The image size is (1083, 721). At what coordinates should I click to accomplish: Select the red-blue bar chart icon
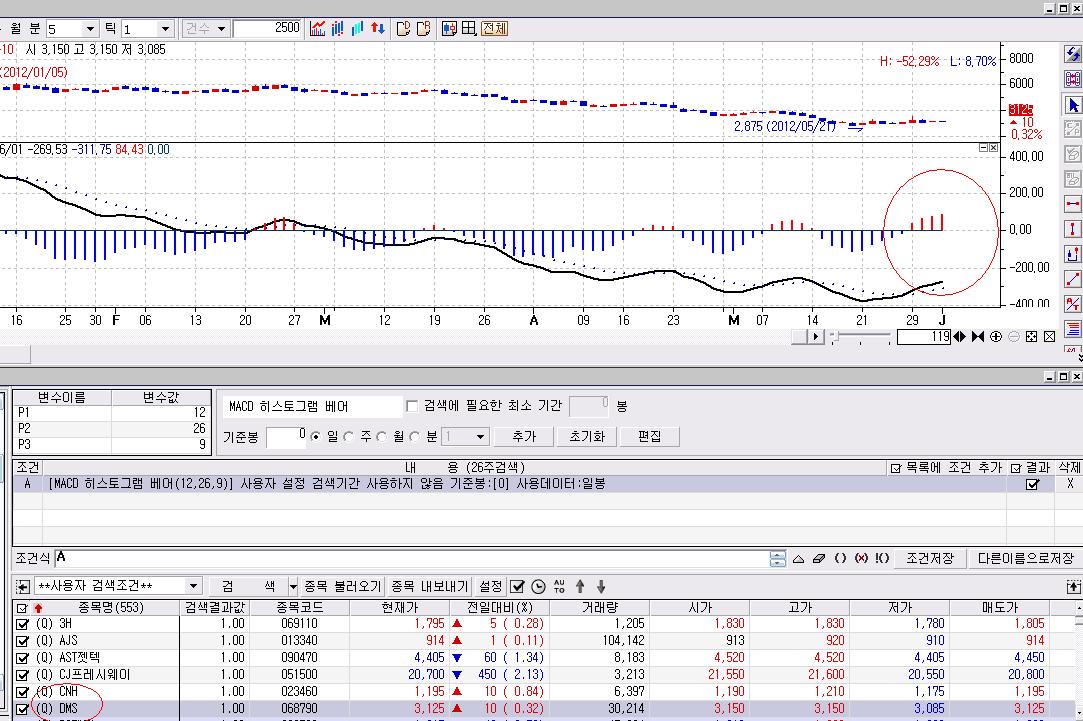338,28
